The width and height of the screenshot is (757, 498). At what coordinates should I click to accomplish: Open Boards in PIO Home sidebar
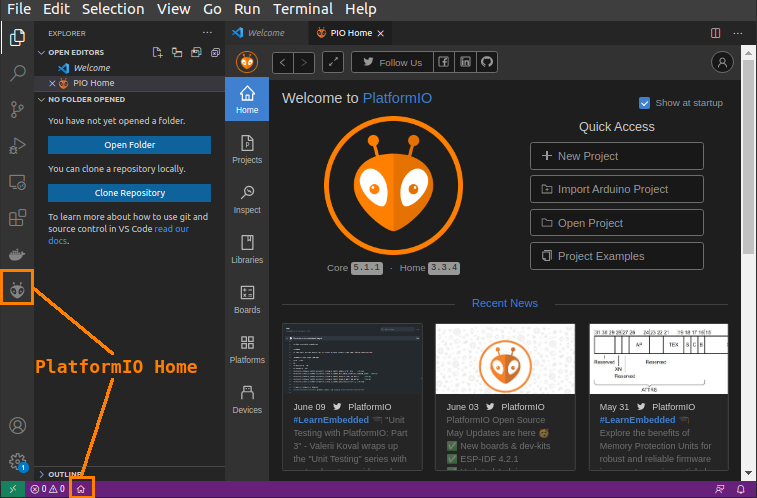click(x=247, y=299)
